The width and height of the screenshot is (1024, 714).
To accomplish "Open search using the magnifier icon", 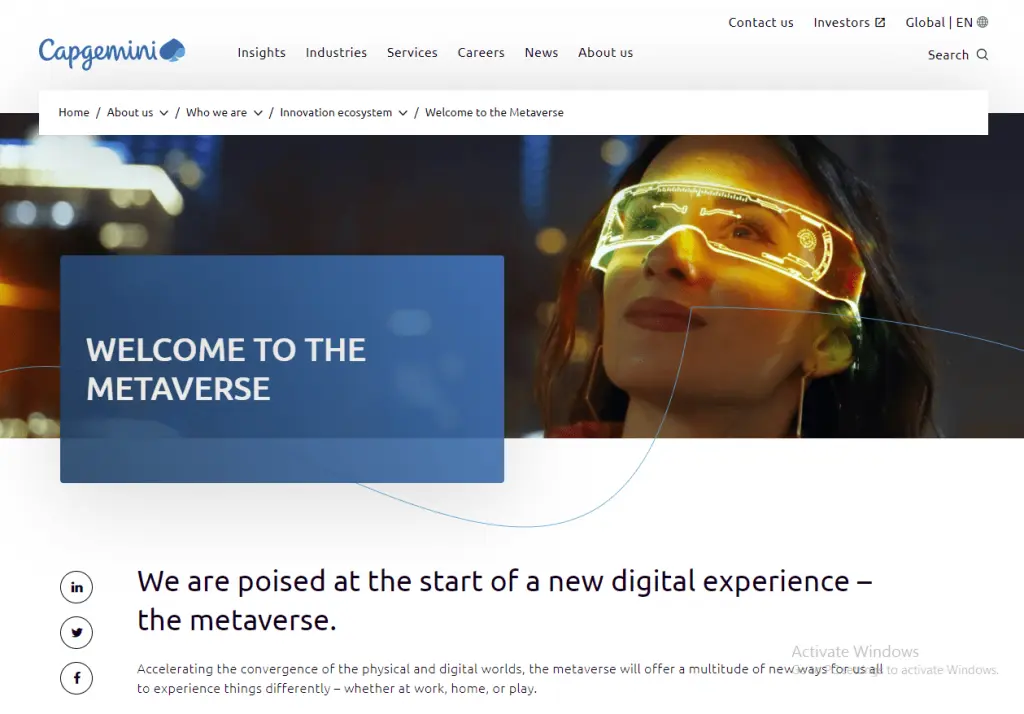I will coord(981,55).
